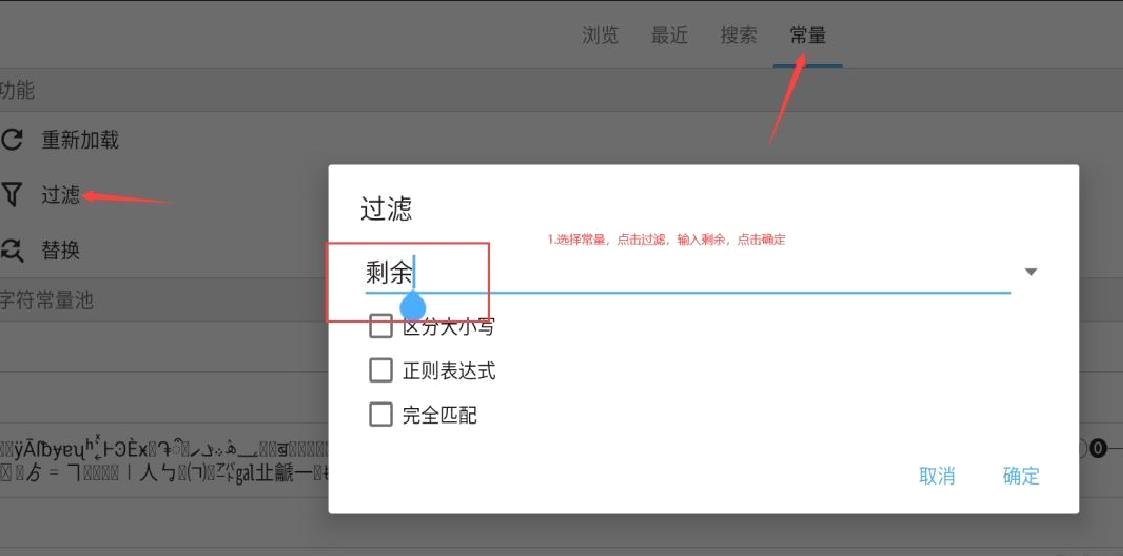1123x556 pixels.
Task: Confirm the filter with 确定
Action: click(x=1021, y=476)
